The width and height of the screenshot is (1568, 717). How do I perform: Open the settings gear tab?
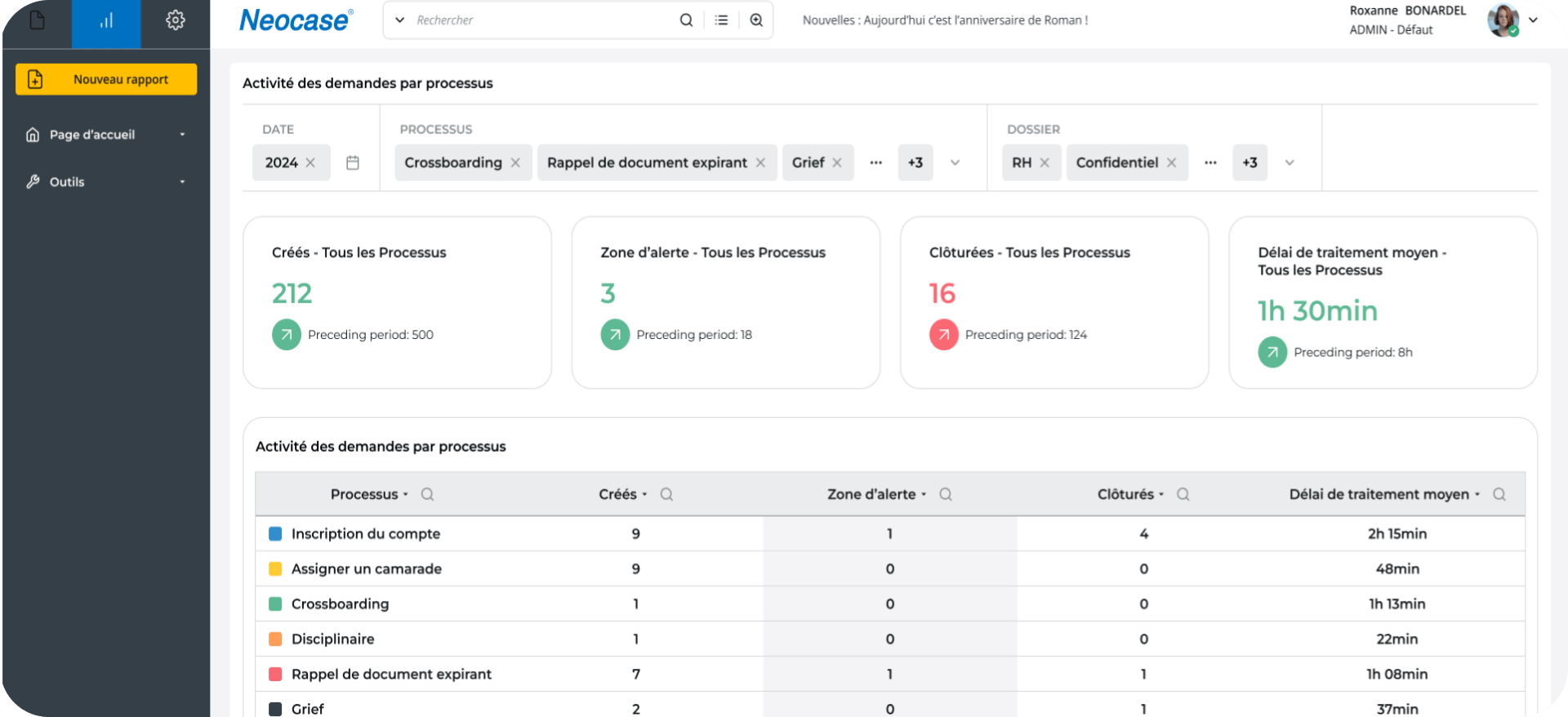176,20
